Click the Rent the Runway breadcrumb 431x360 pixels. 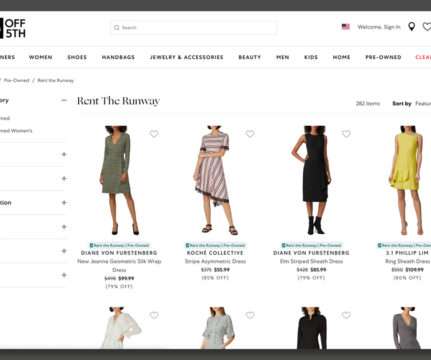coord(56,80)
